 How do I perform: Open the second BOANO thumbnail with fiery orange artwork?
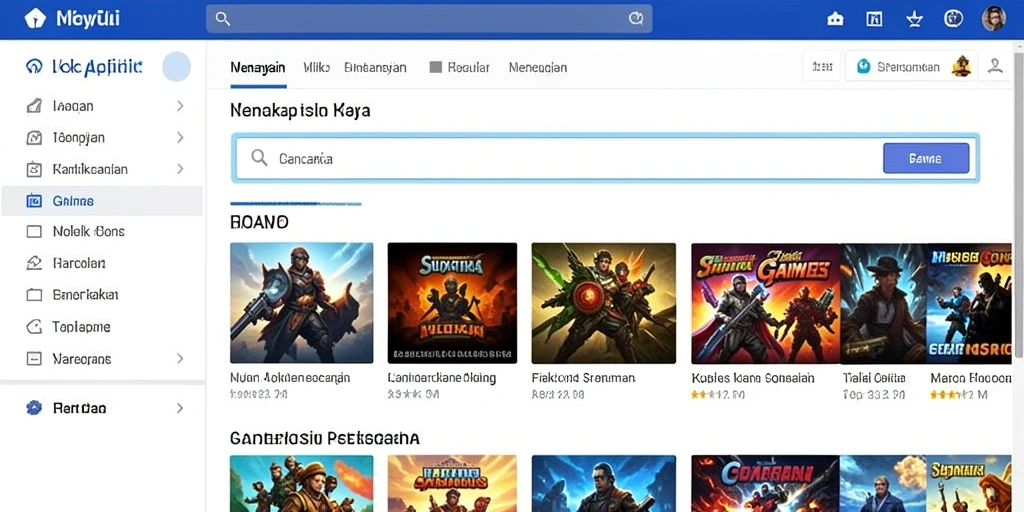[452, 303]
